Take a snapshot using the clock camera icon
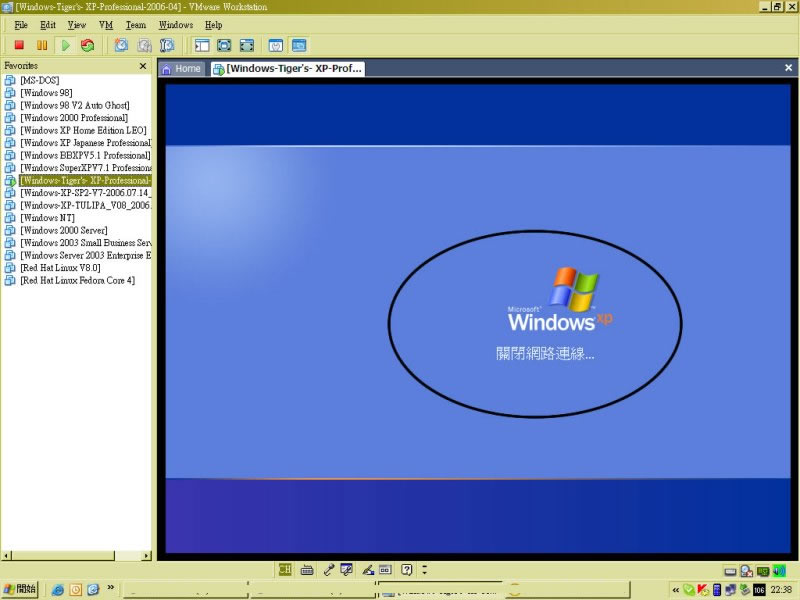The width and height of the screenshot is (800, 600). 121,45
